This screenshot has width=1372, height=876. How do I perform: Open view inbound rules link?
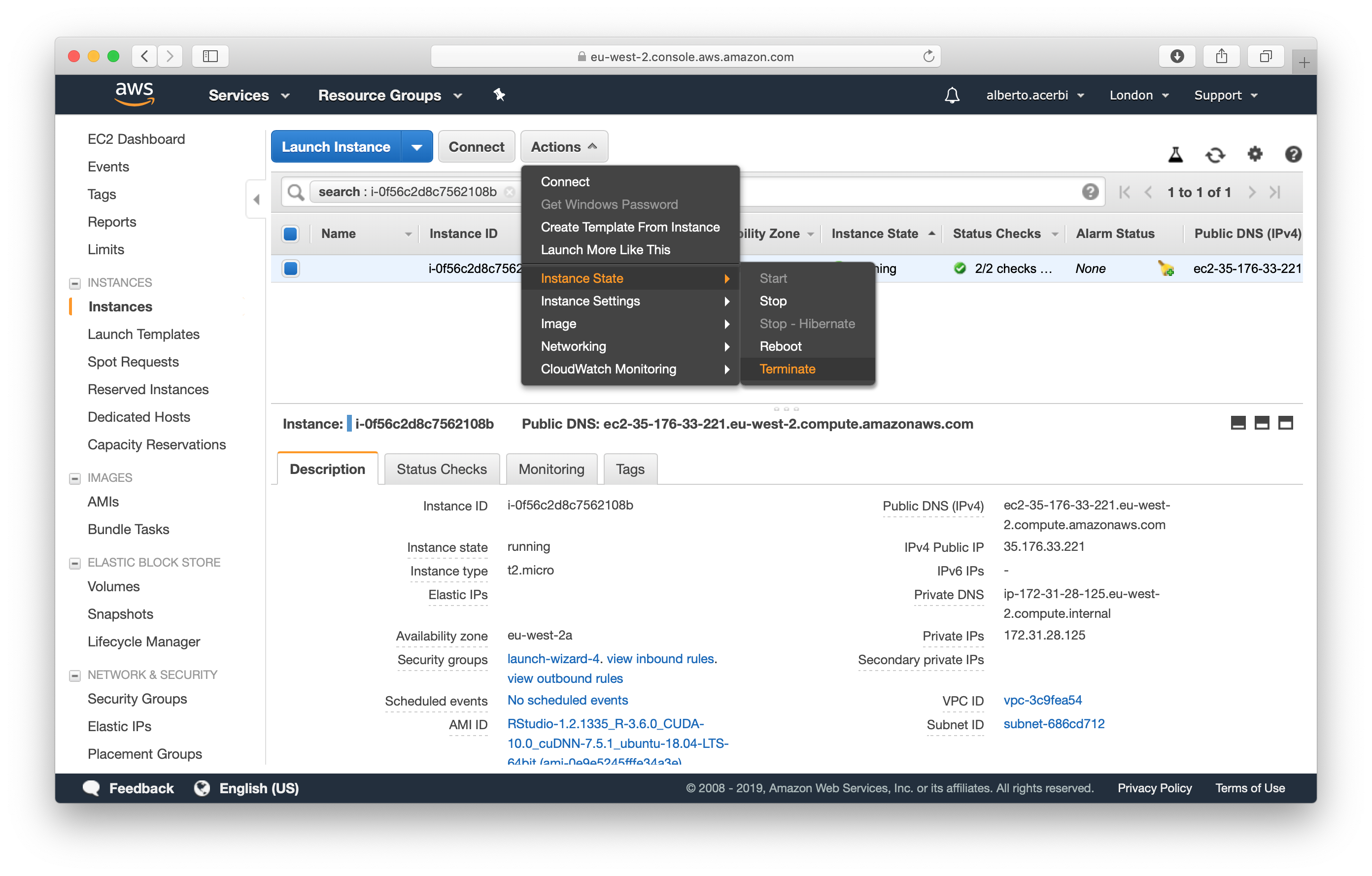click(660, 658)
